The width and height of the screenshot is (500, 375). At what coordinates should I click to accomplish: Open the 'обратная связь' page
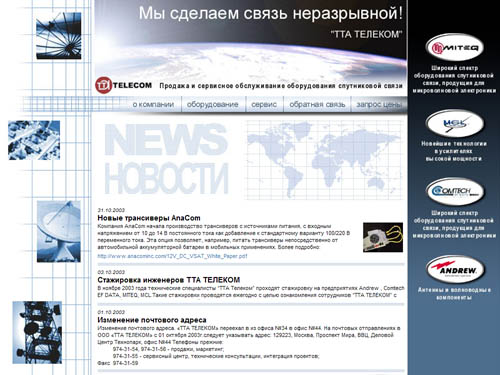pyautogui.click(x=317, y=104)
